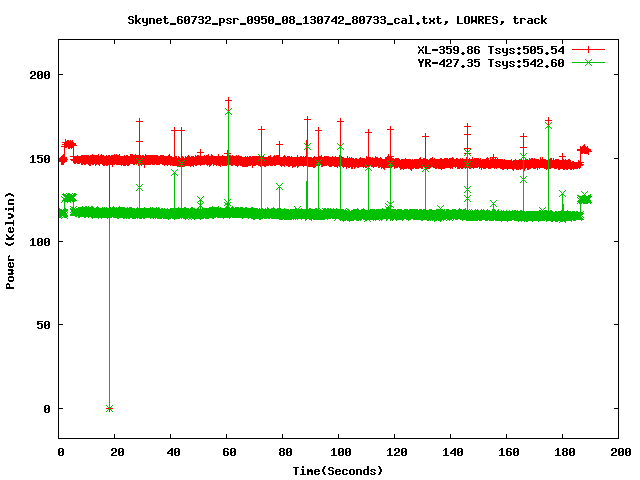Screen dimensions: 640x480
Task: Click y-axis tick label 50
Action: (43, 325)
